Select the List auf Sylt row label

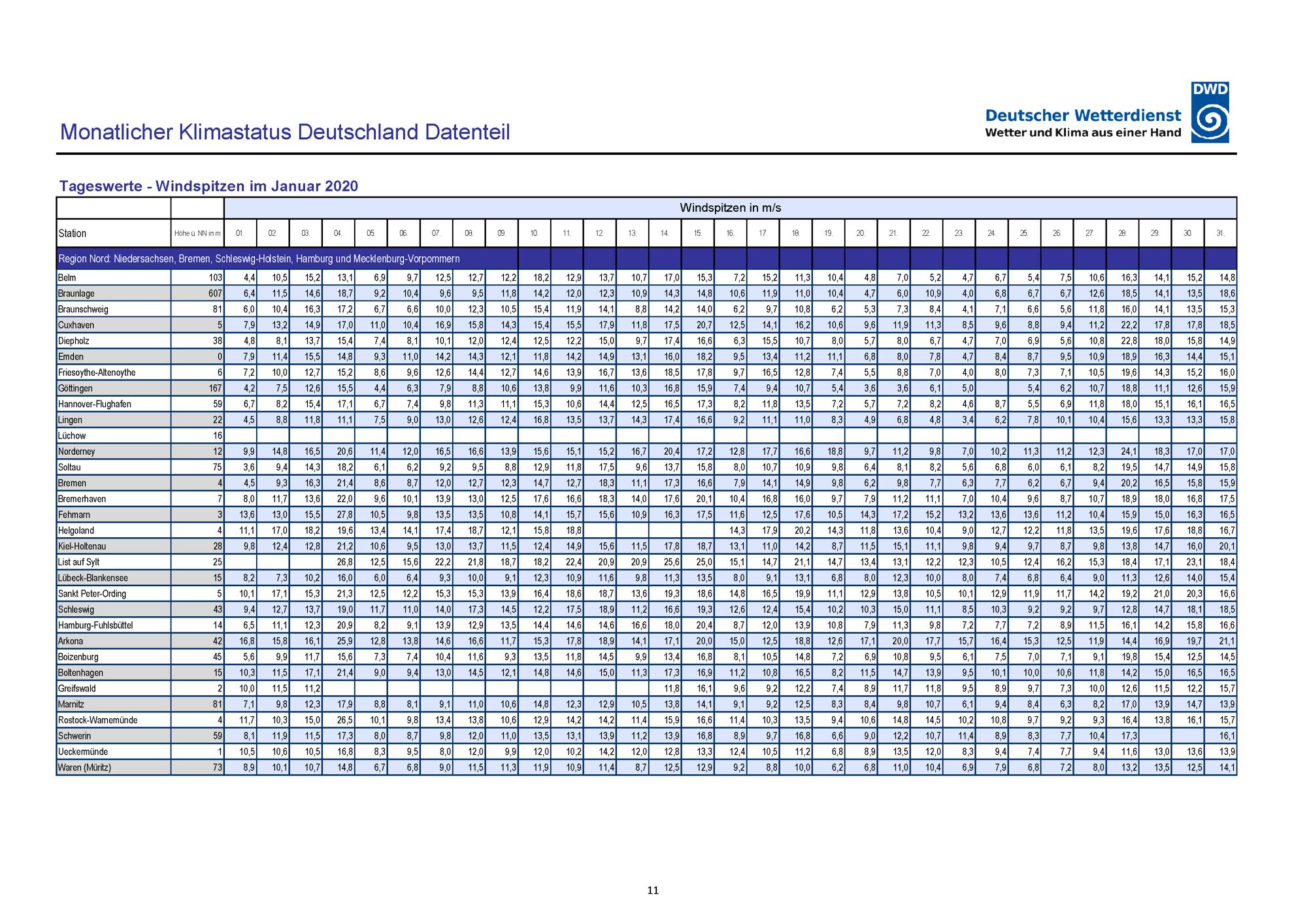pos(114,562)
